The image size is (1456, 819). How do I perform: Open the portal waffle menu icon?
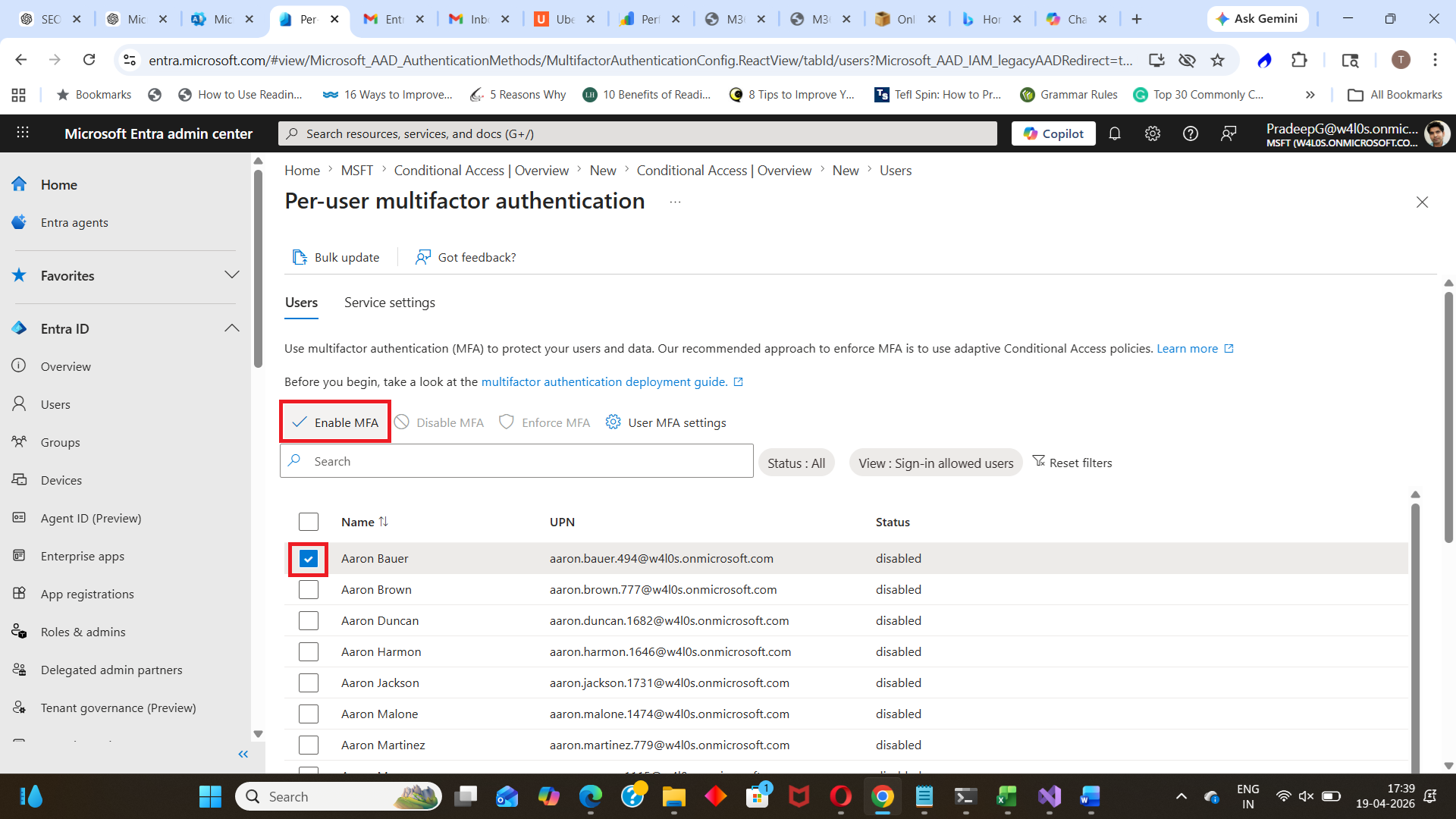[x=23, y=133]
